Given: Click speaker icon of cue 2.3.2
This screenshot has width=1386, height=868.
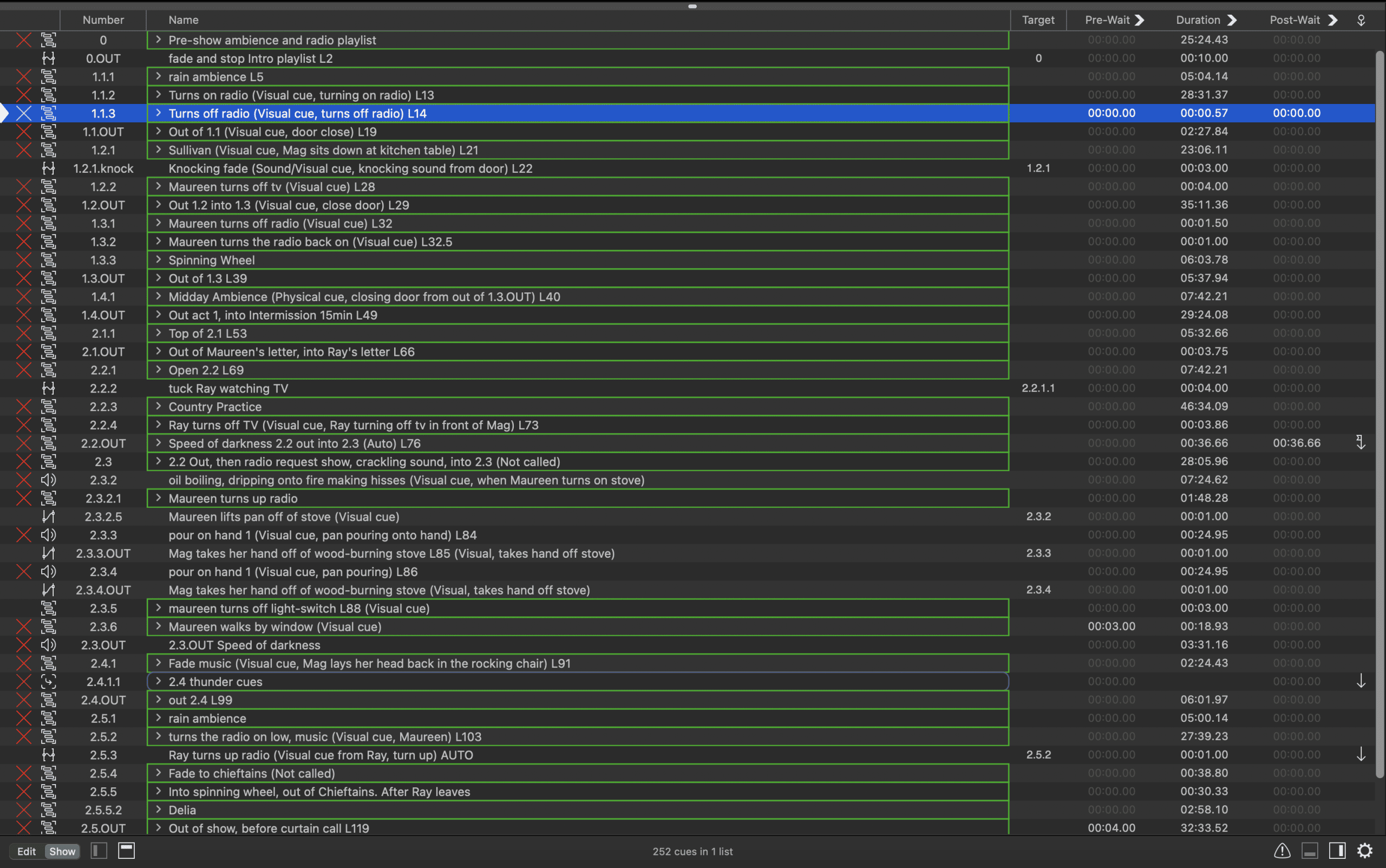Looking at the screenshot, I should tap(48, 480).
